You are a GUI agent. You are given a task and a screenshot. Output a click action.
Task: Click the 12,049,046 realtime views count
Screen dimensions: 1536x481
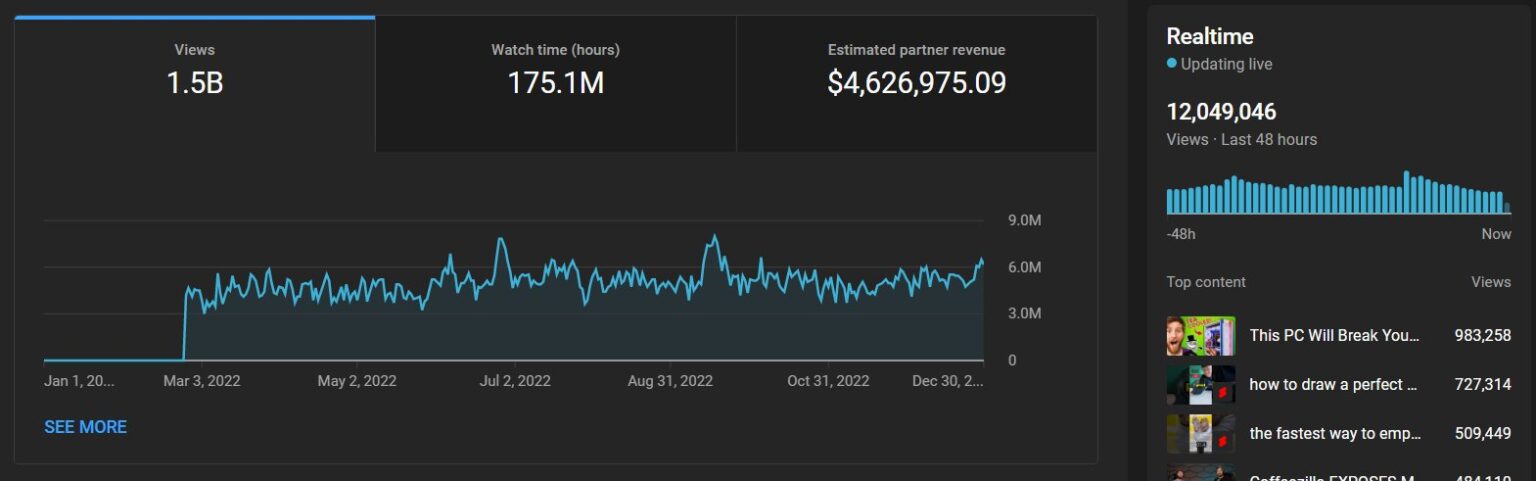1221,112
